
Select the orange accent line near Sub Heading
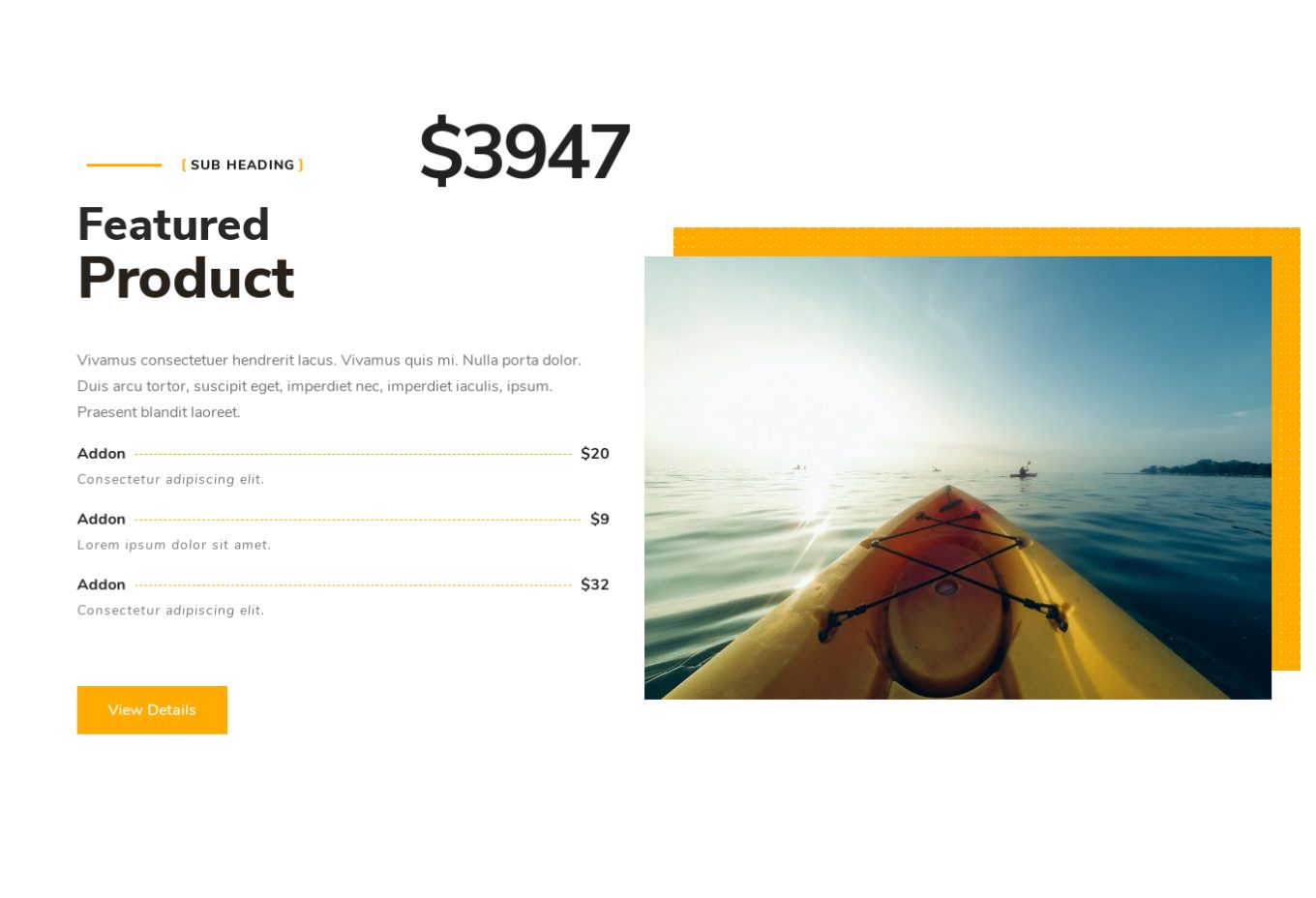coord(124,165)
